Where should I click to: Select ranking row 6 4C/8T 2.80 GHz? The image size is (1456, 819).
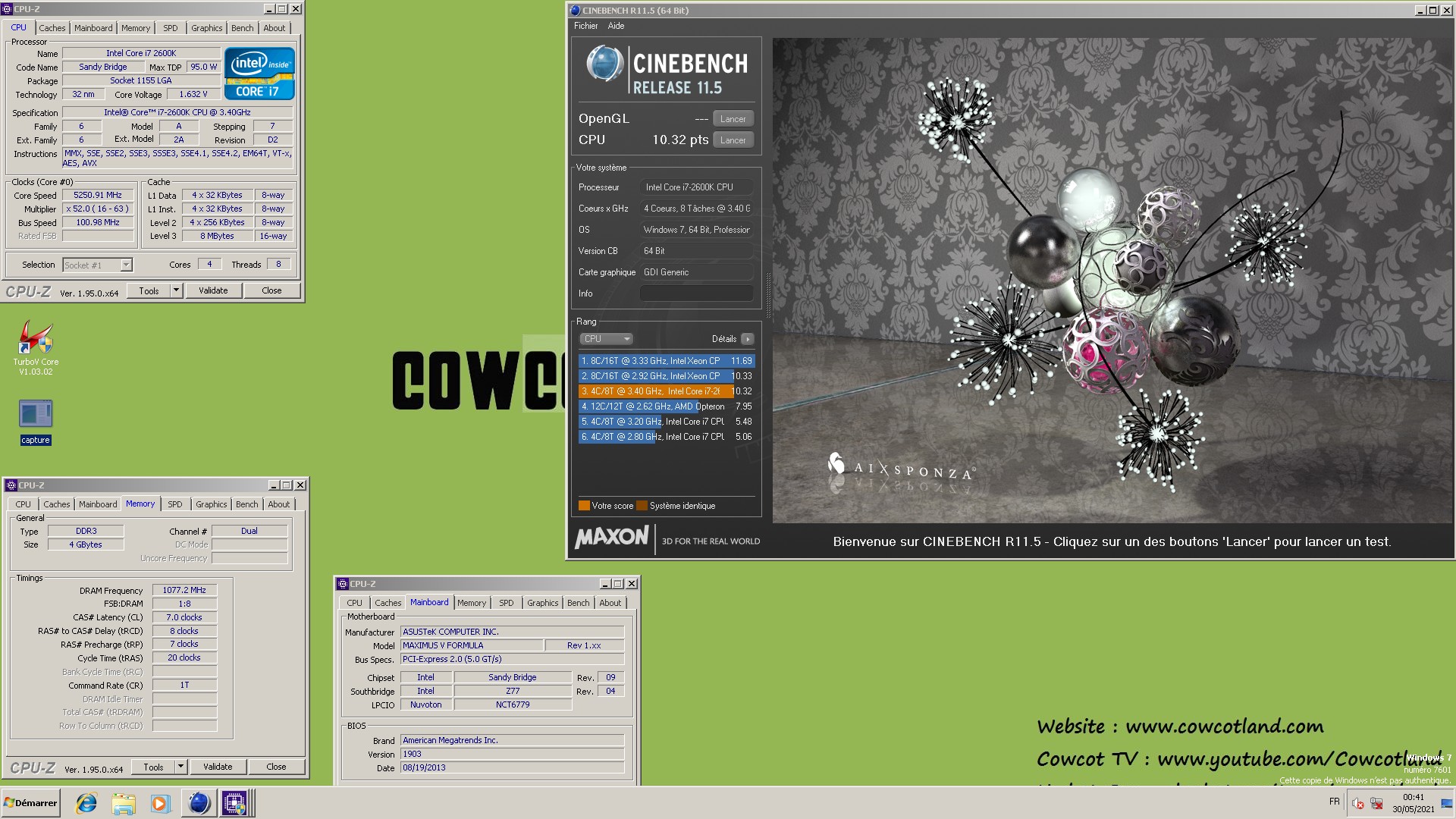(667, 437)
